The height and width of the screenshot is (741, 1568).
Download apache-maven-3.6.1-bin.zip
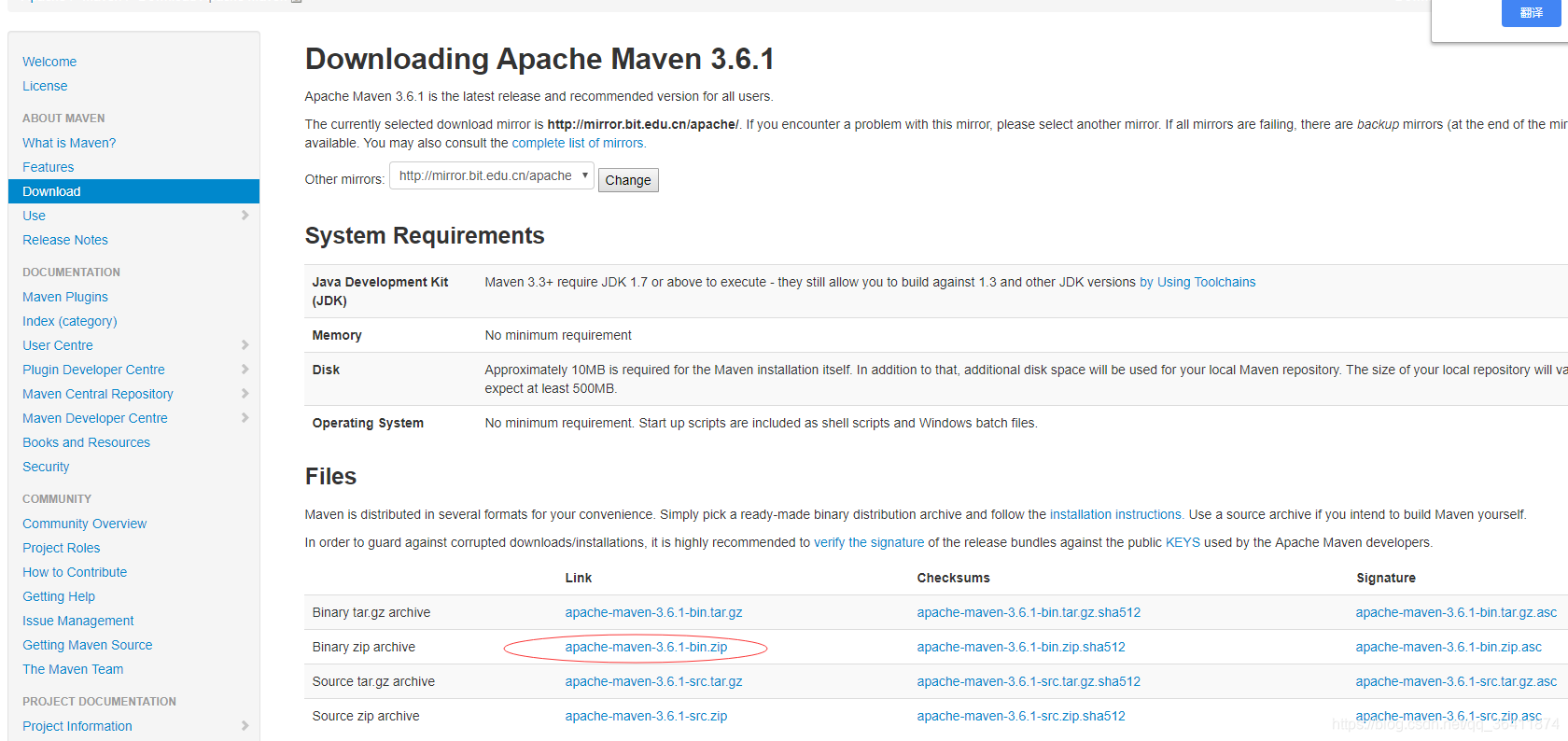click(x=646, y=647)
